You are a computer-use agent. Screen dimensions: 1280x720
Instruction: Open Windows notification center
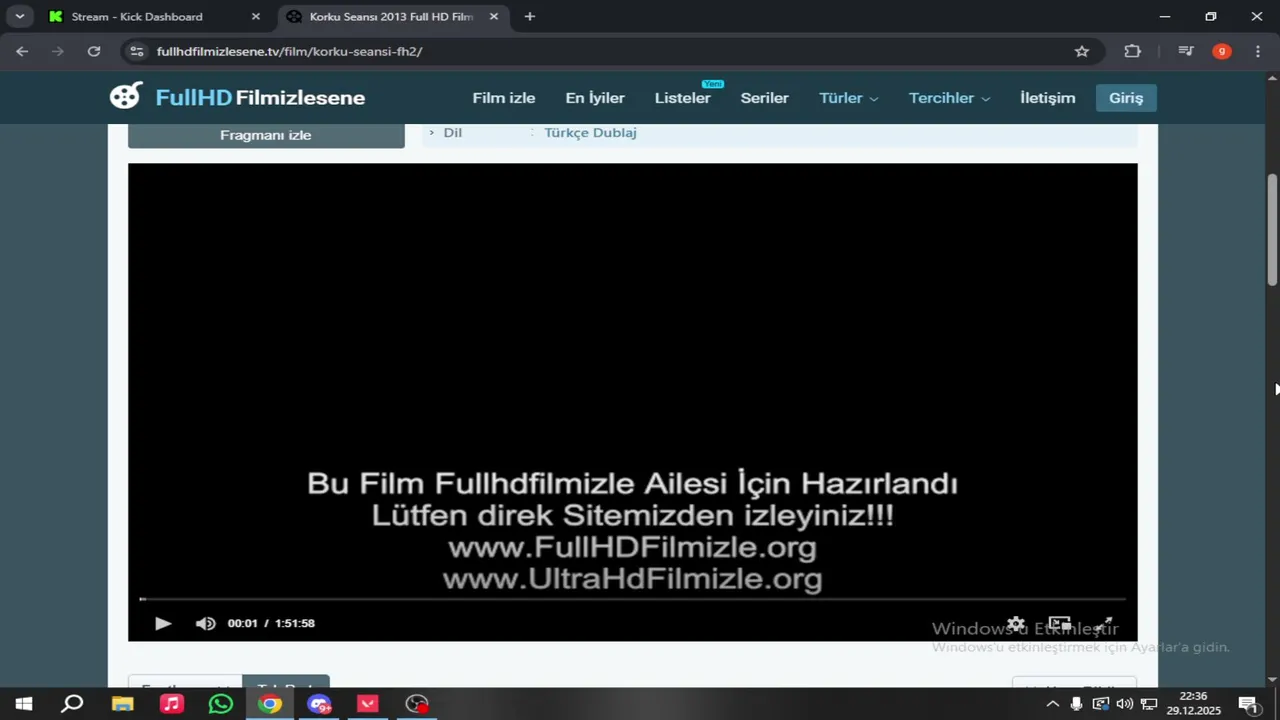(1248, 704)
